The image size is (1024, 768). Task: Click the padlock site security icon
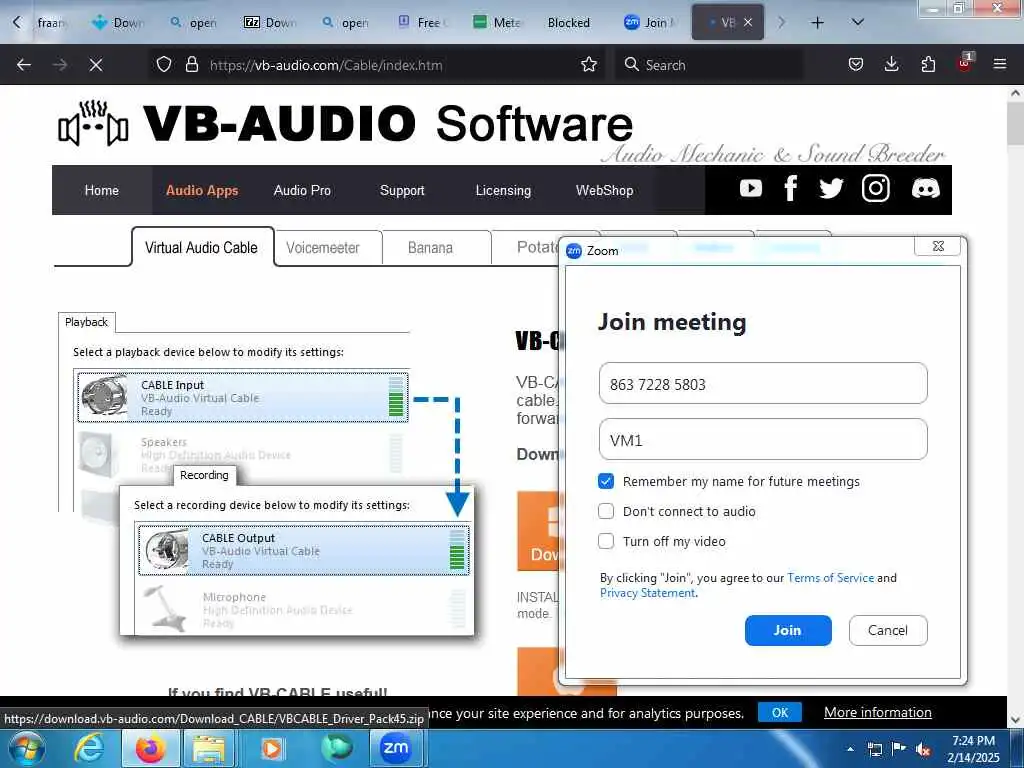click(191, 65)
